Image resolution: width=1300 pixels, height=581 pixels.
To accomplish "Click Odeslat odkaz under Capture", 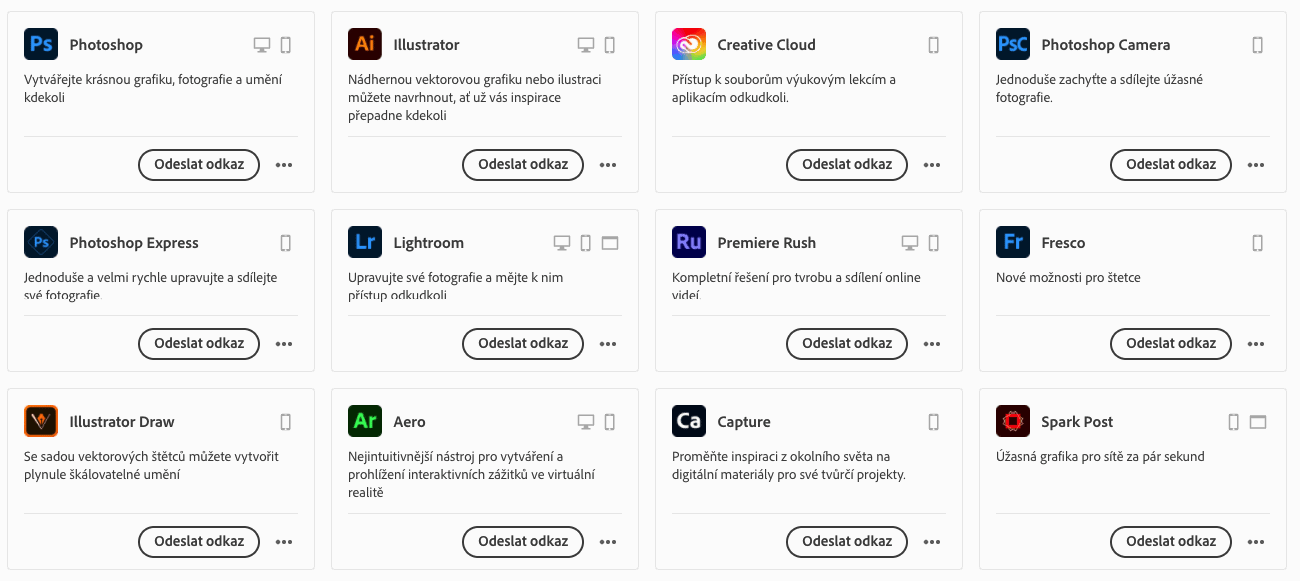I will point(847,542).
